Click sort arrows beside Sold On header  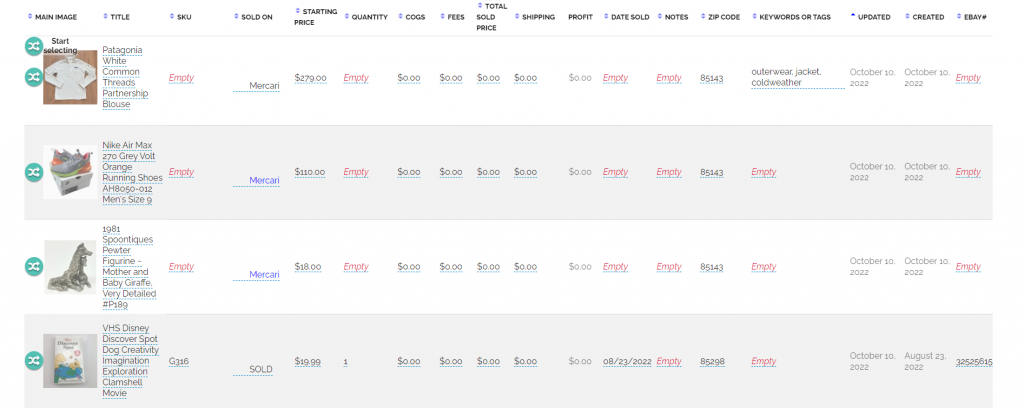236,17
